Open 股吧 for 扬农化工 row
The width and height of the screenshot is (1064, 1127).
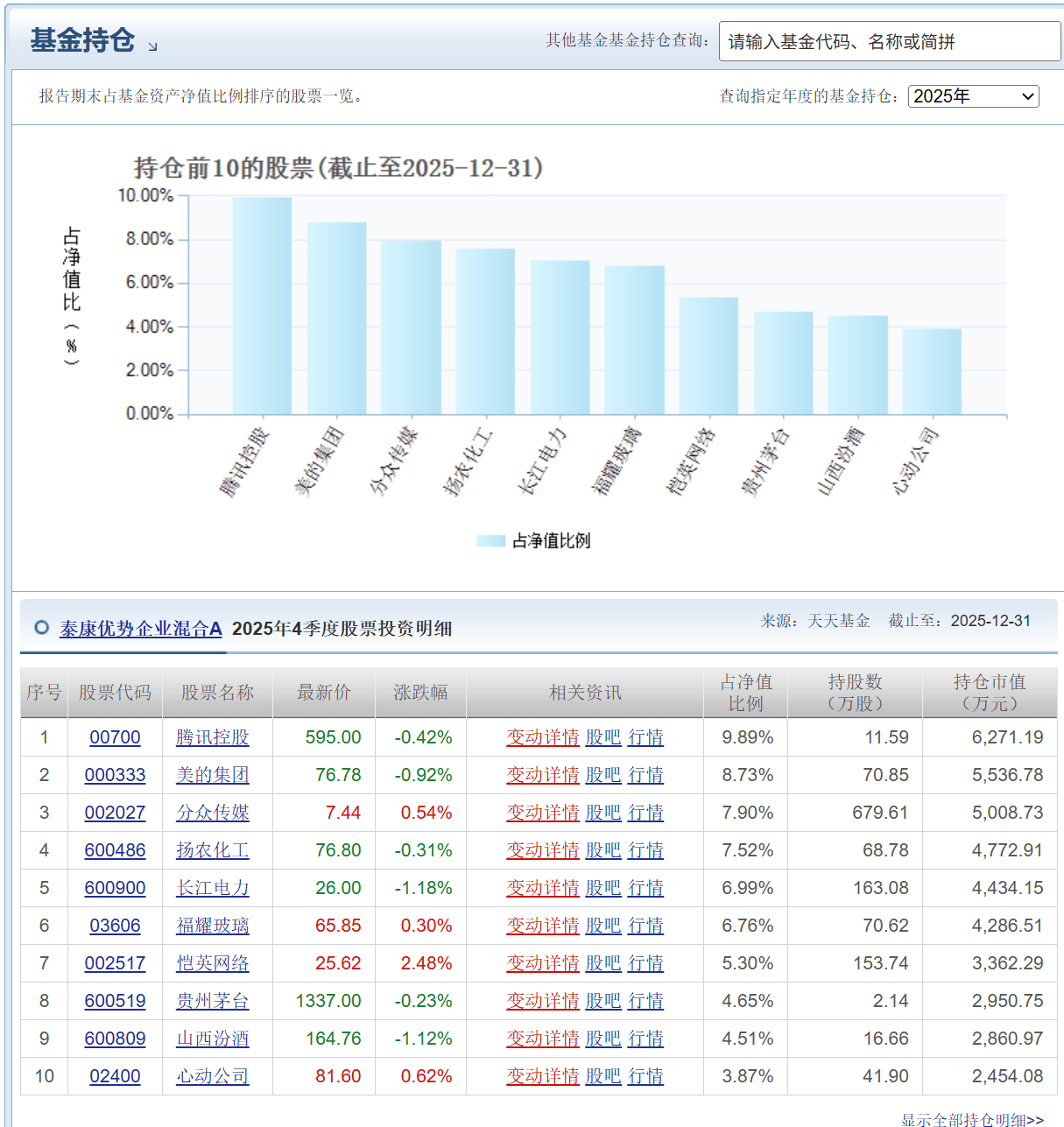point(602,850)
